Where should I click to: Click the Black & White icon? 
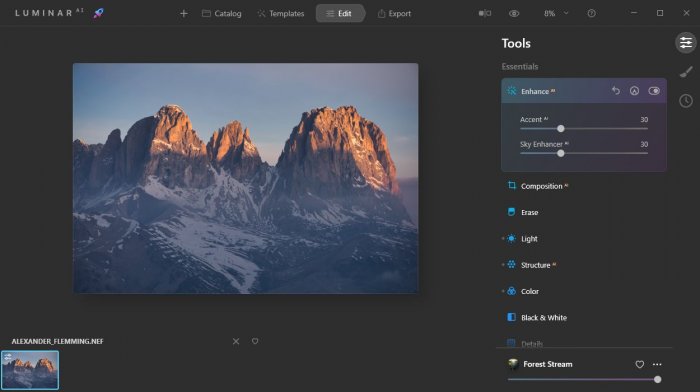point(512,317)
